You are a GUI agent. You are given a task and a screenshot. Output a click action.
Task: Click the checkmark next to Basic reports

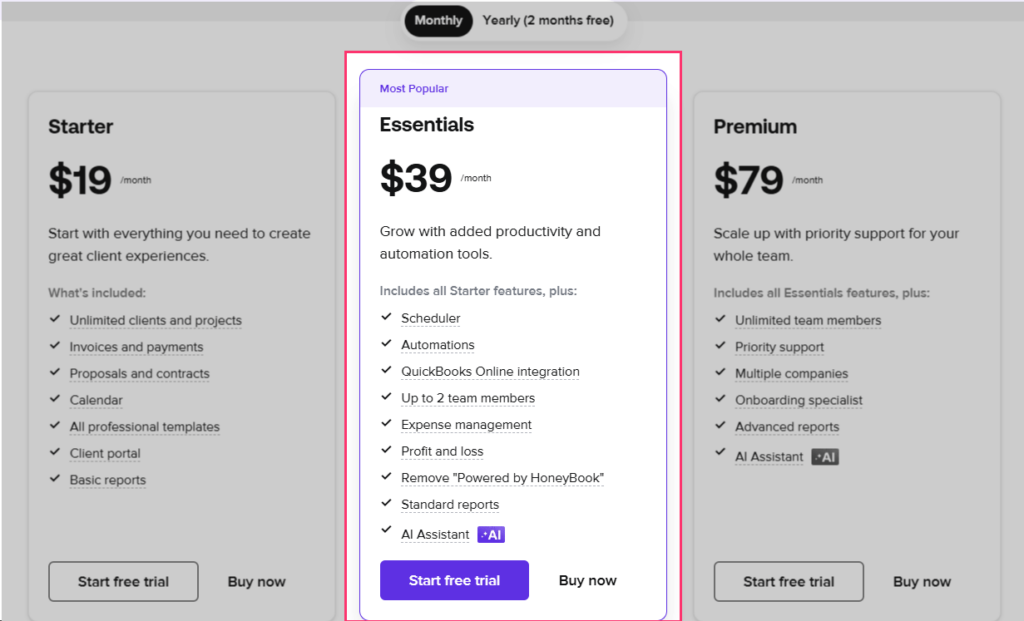[55, 479]
